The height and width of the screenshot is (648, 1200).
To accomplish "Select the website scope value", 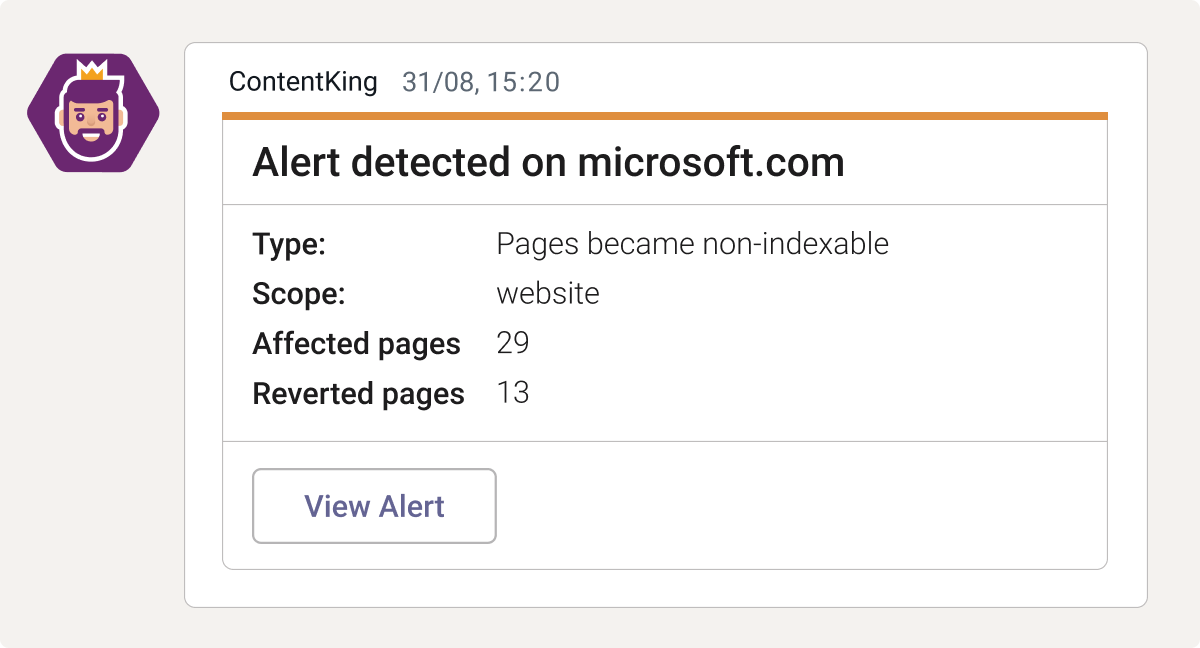I will (547, 293).
